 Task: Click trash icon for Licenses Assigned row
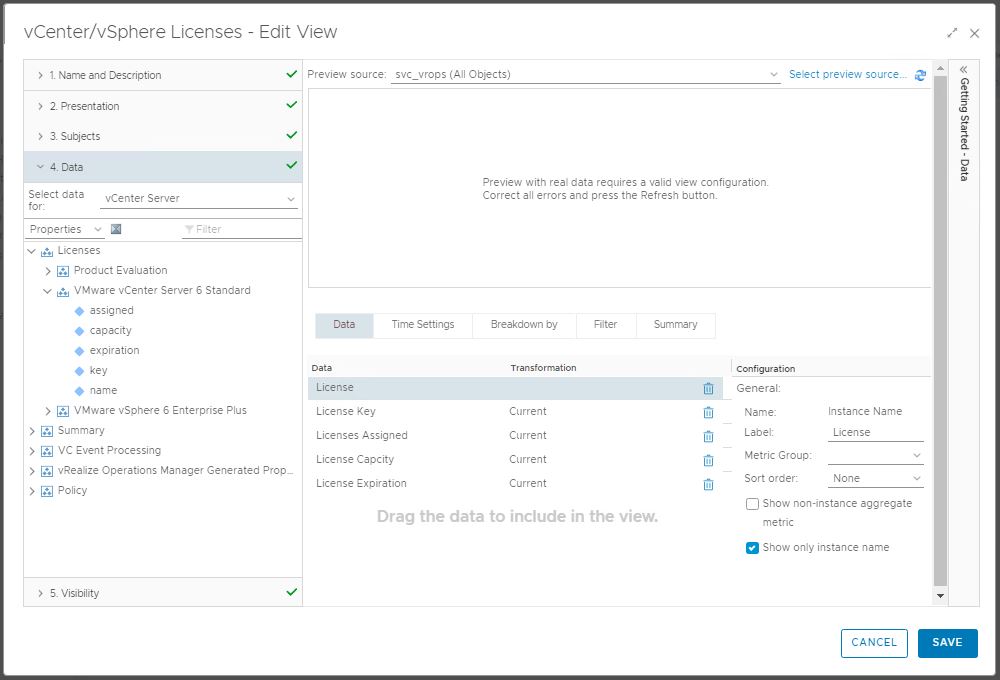pyautogui.click(x=708, y=436)
